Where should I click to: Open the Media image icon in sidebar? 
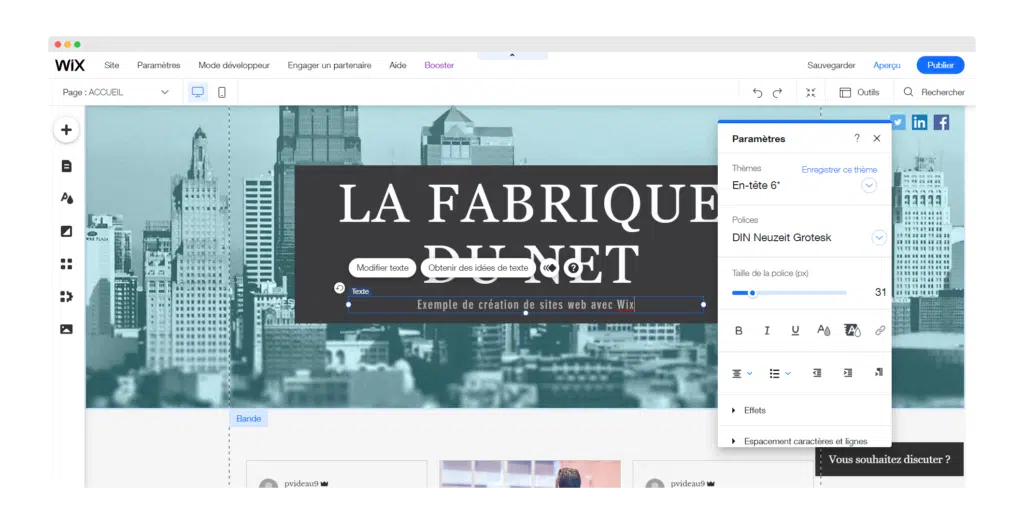pos(66,329)
